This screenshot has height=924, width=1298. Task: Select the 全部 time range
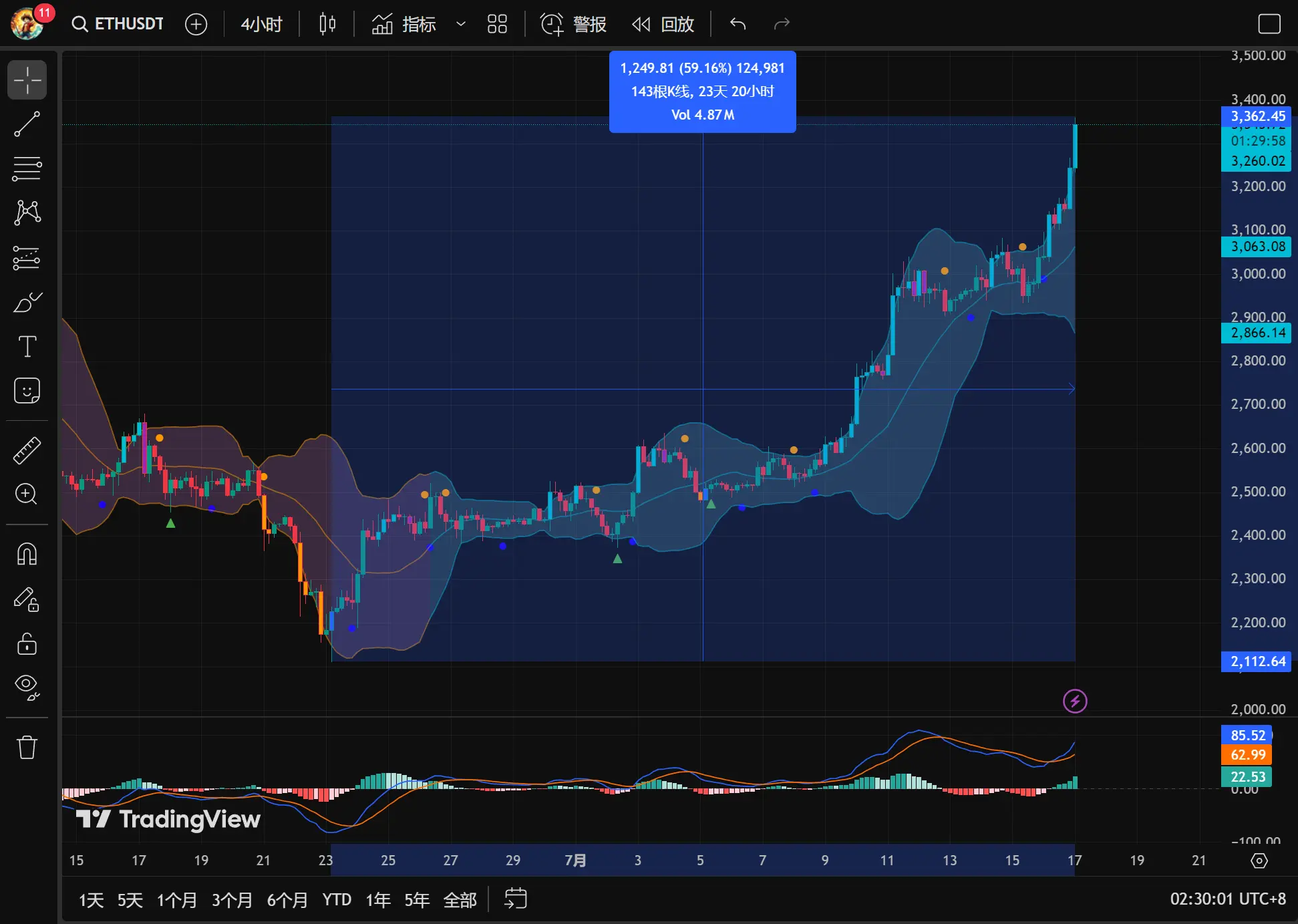tap(460, 900)
